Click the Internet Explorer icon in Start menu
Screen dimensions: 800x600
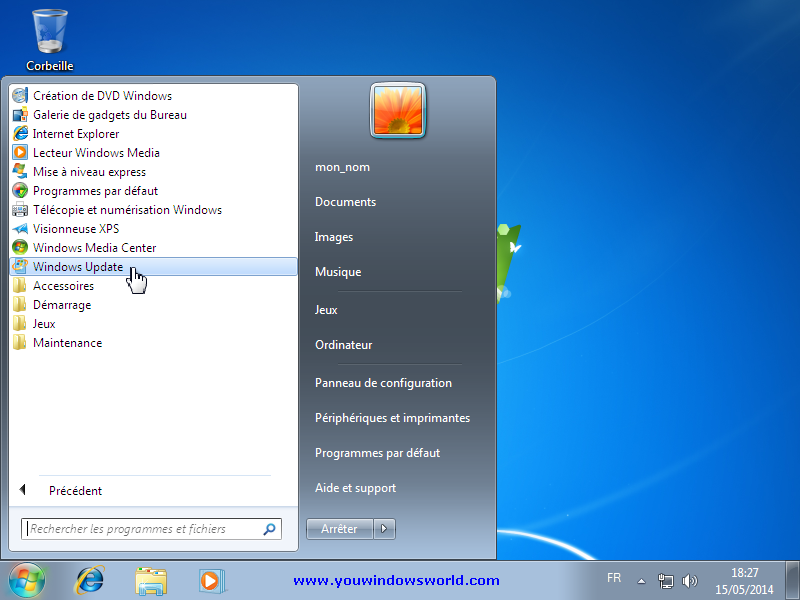click(20, 133)
